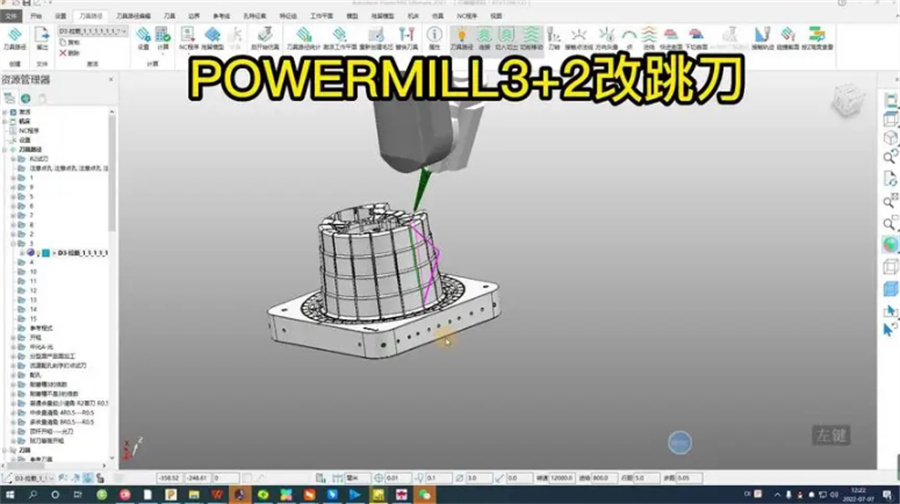Collapse folder 3 in the toolpath tree
This screenshot has height=504, width=900.
tap(13, 243)
